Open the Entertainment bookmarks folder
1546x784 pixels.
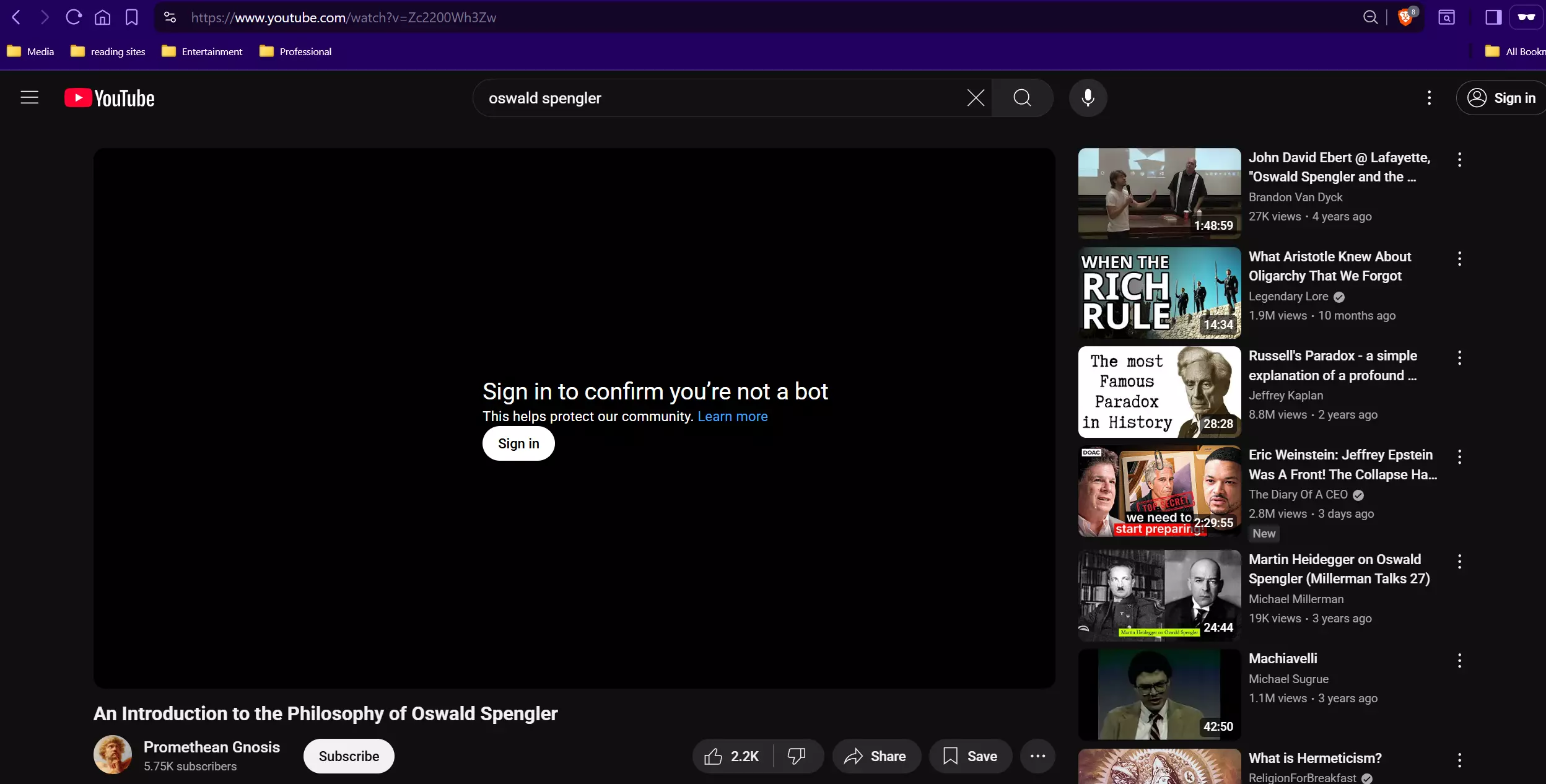pyautogui.click(x=202, y=51)
